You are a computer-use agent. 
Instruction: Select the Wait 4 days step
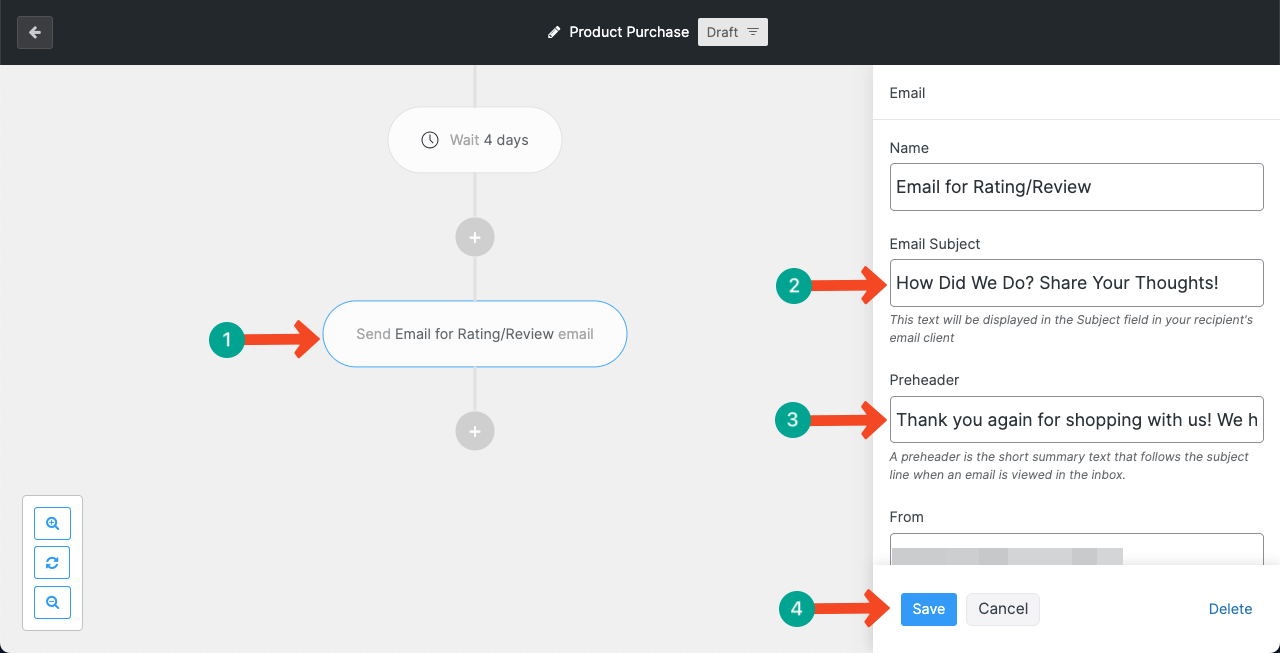tap(475, 140)
